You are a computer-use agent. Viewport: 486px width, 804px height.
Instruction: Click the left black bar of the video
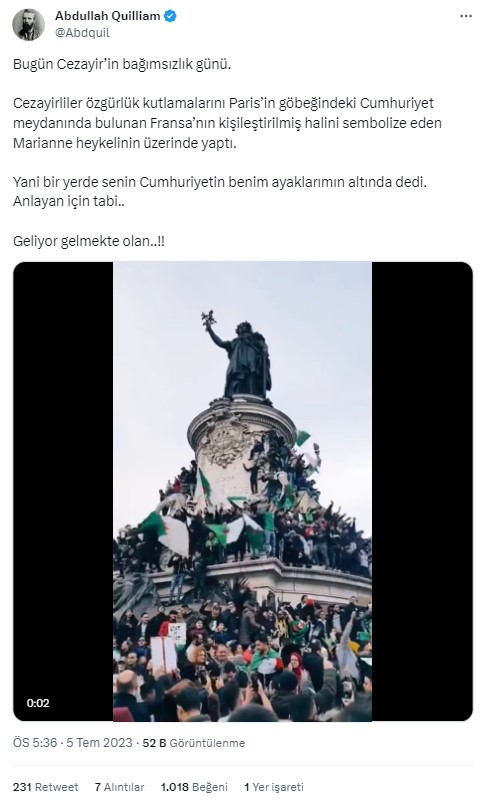pyautogui.click(x=63, y=491)
